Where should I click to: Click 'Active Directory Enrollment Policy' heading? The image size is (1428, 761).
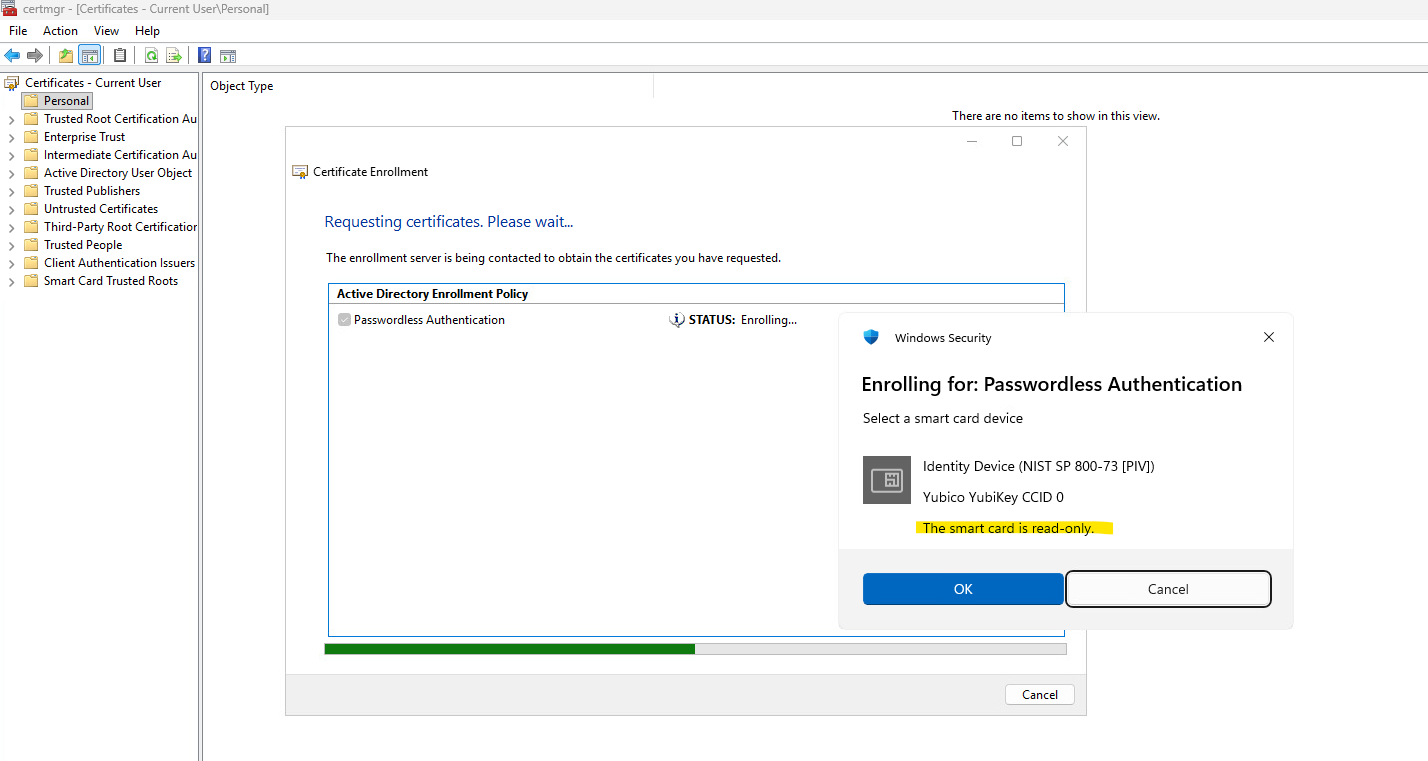point(432,294)
